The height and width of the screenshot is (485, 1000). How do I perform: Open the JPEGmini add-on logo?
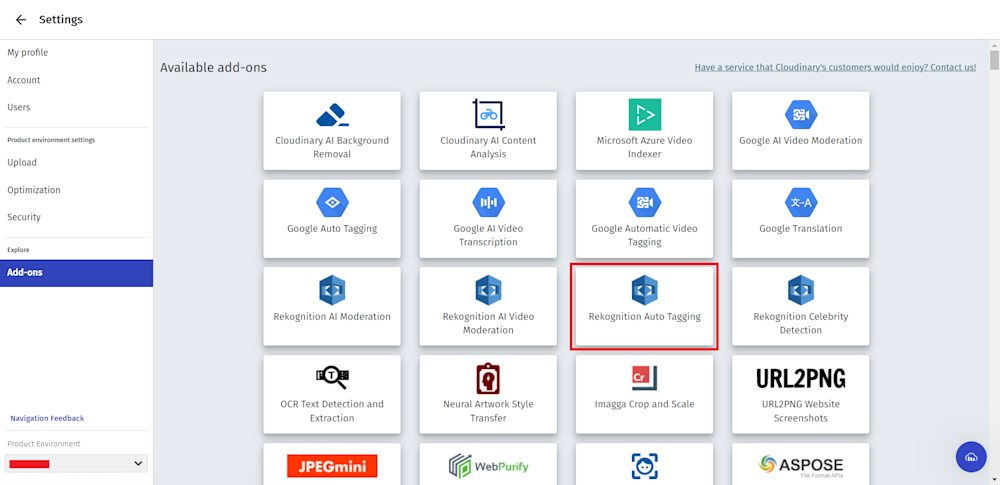(332, 466)
